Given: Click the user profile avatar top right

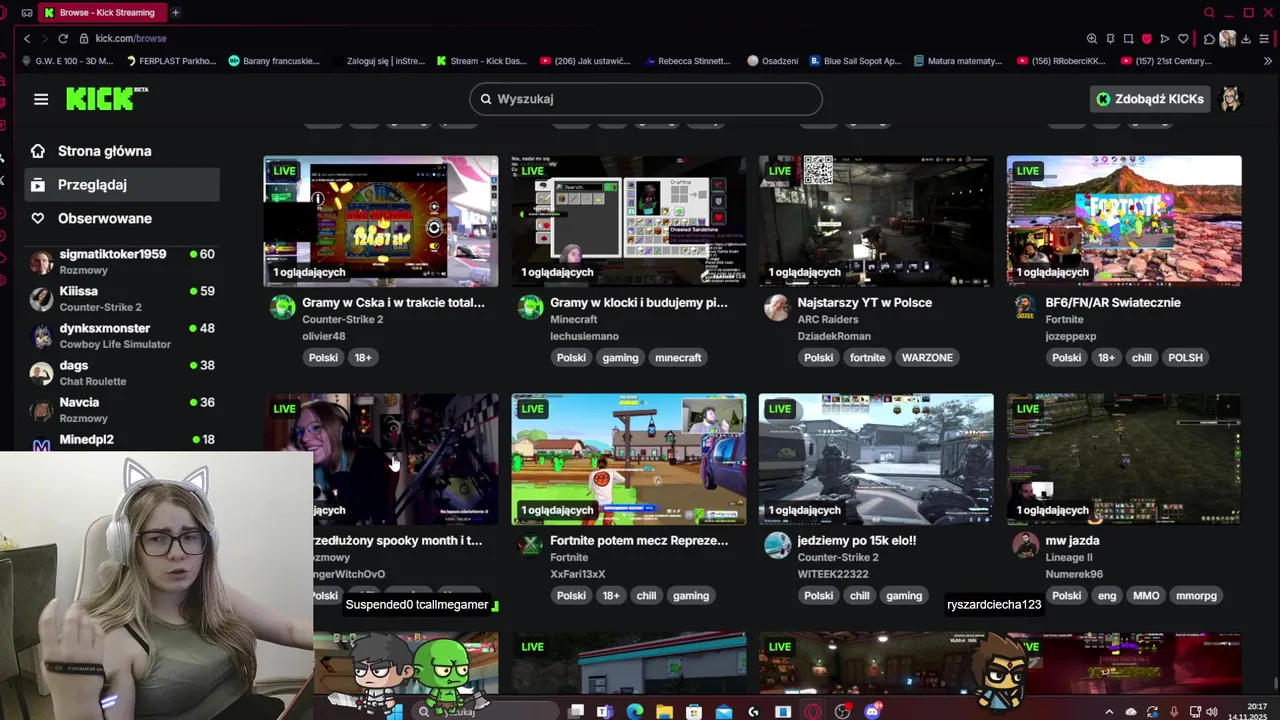Looking at the screenshot, I should [1231, 99].
